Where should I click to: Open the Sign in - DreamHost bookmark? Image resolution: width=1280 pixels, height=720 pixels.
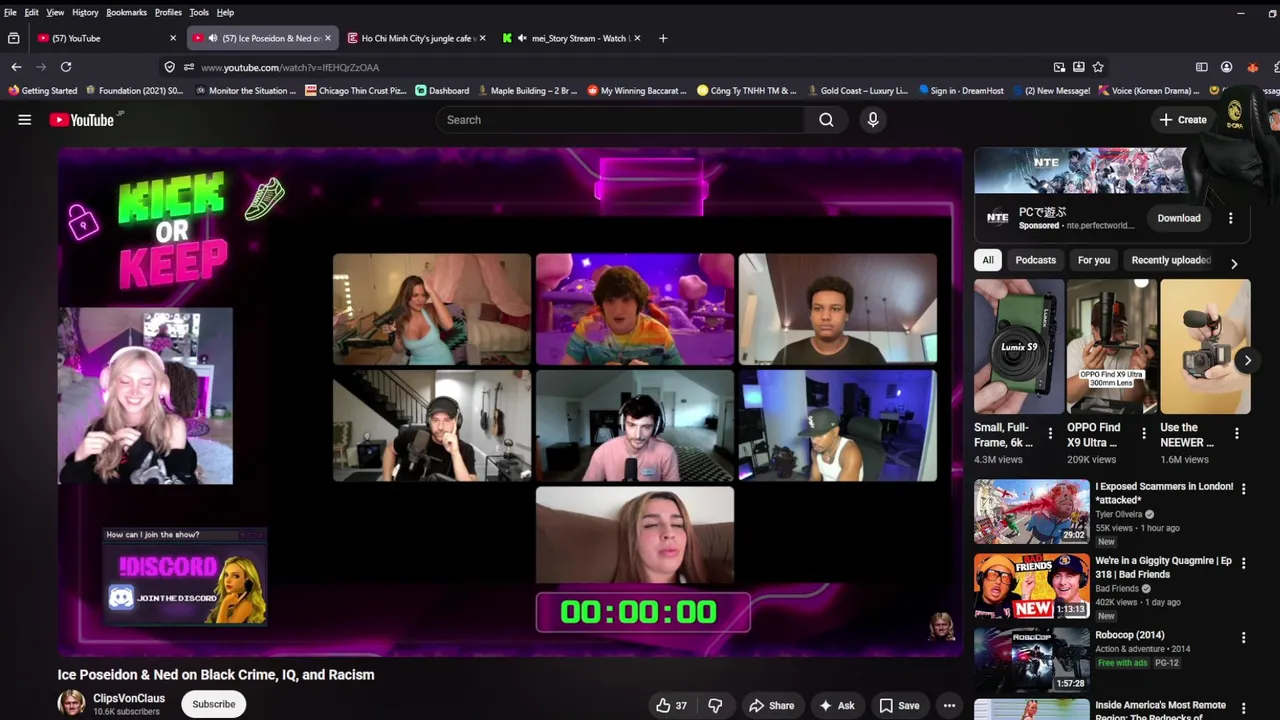(x=961, y=90)
